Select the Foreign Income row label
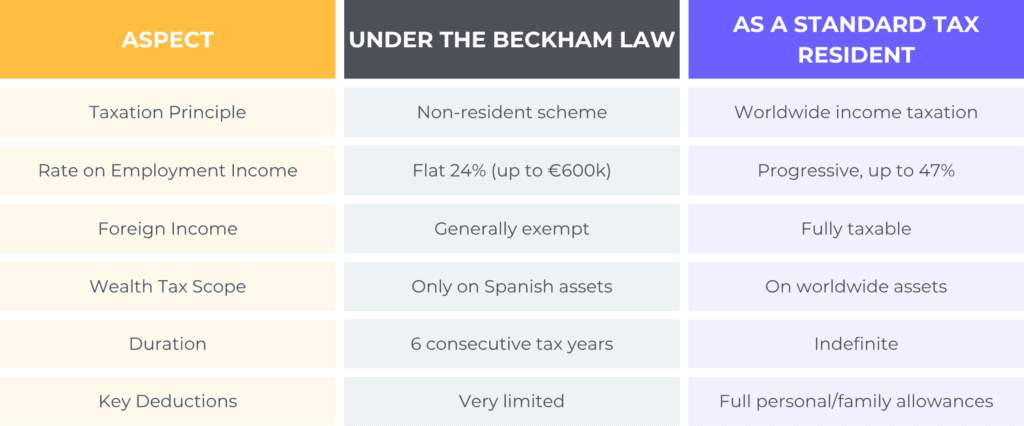 coord(167,228)
